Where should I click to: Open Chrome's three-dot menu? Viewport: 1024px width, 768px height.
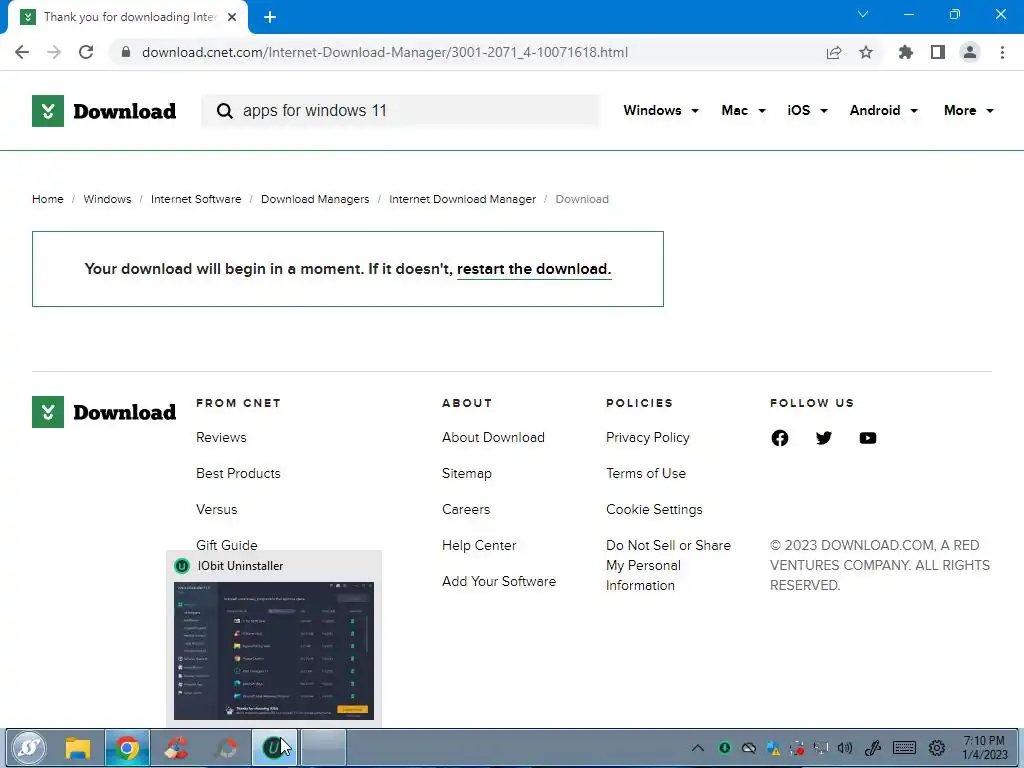coord(1002,52)
